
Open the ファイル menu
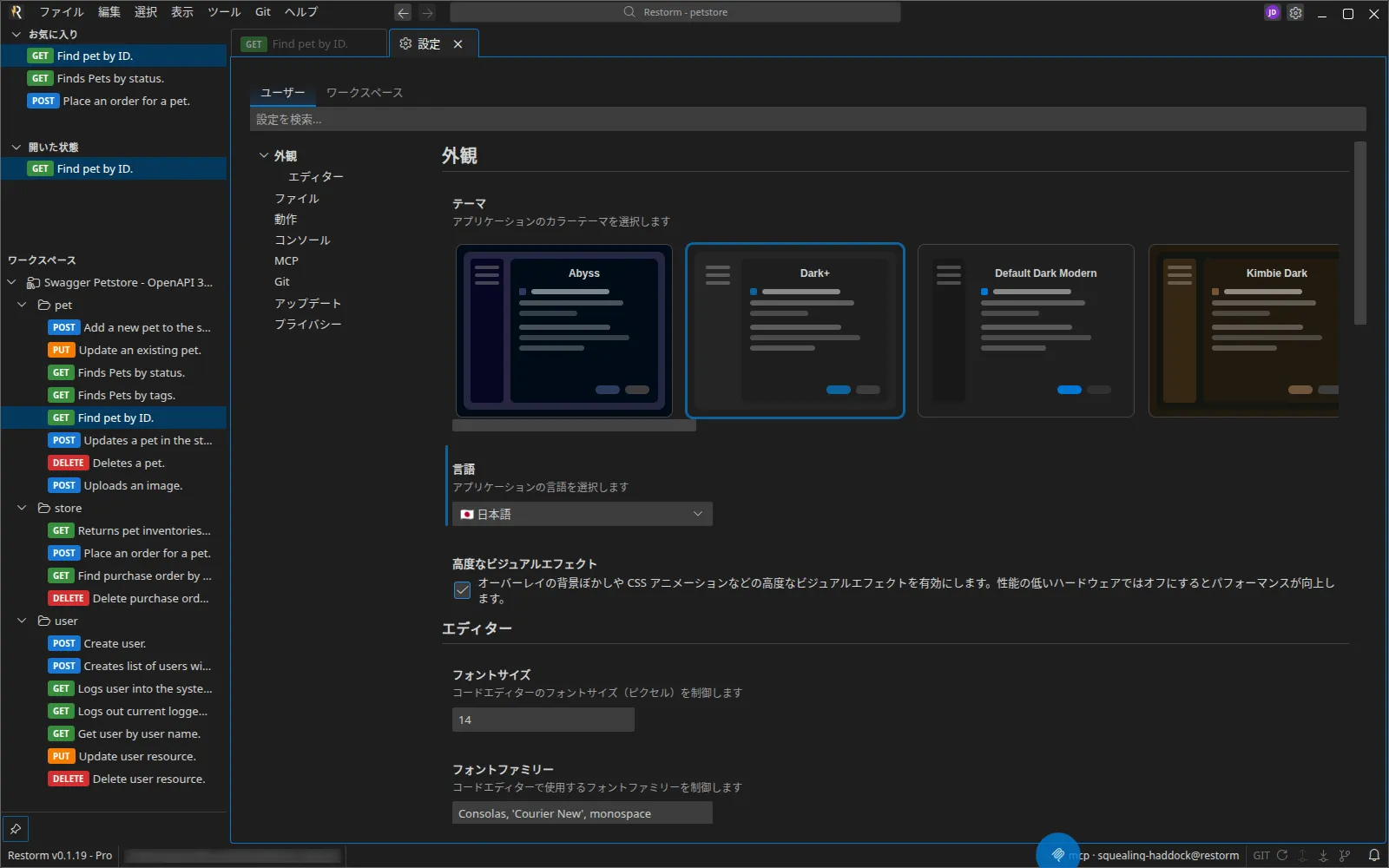(61, 12)
